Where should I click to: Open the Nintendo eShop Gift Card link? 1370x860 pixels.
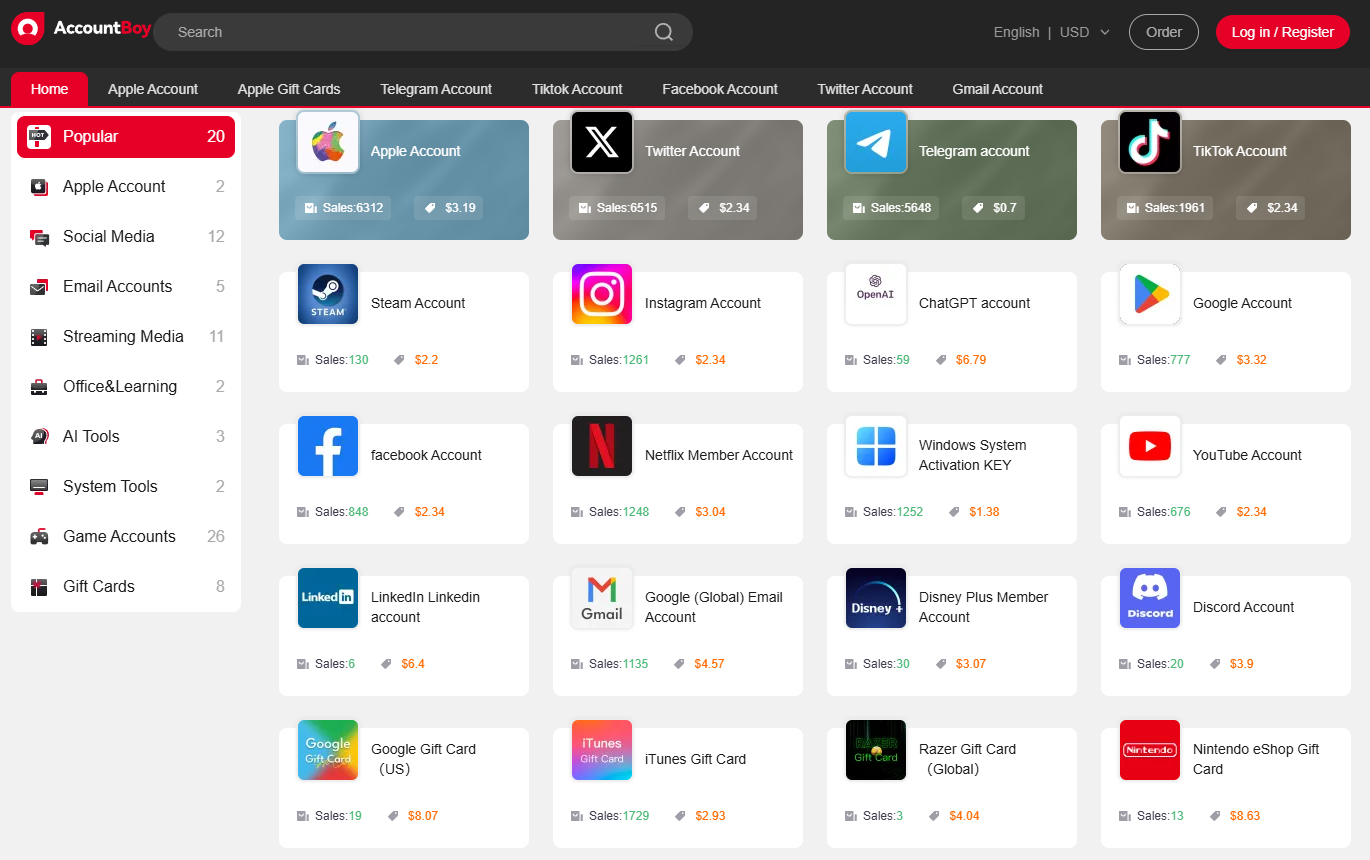1256,759
